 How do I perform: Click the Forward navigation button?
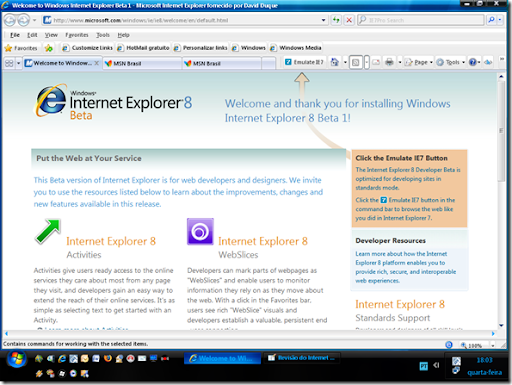[x=23, y=21]
